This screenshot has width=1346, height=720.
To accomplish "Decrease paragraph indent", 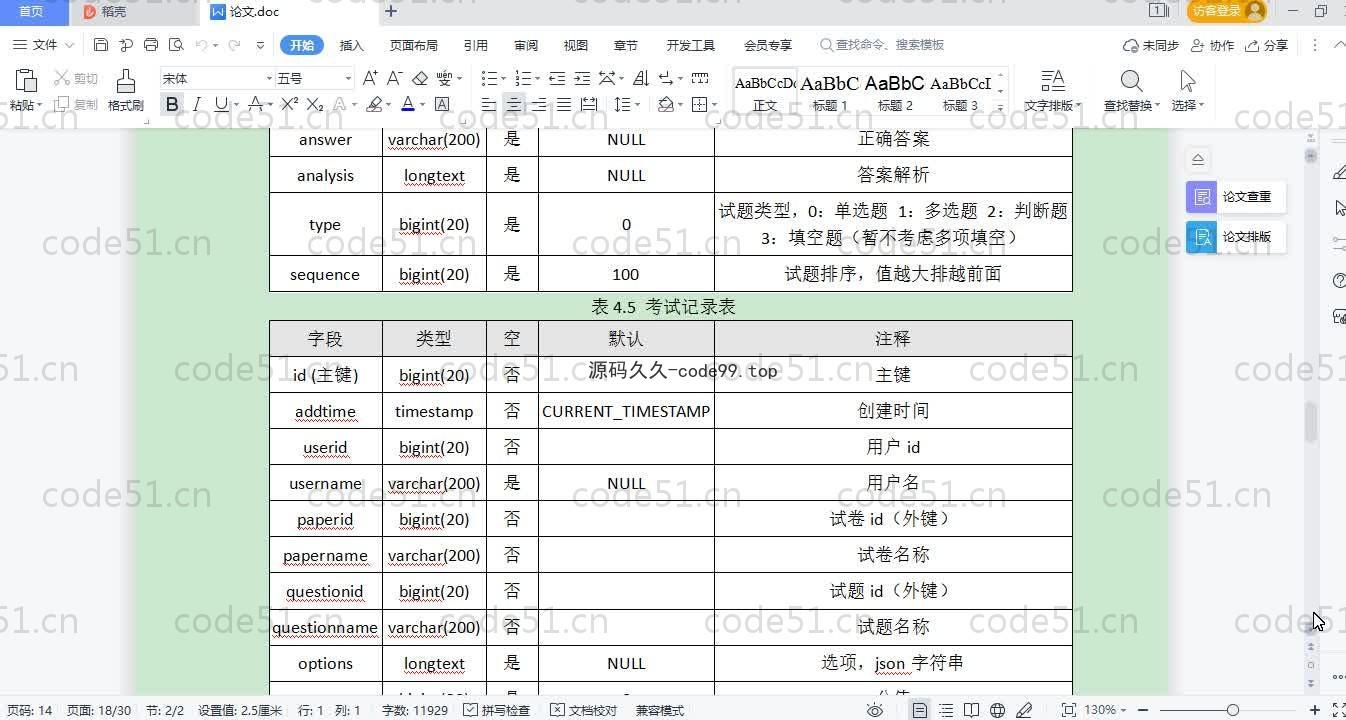I will 557,78.
